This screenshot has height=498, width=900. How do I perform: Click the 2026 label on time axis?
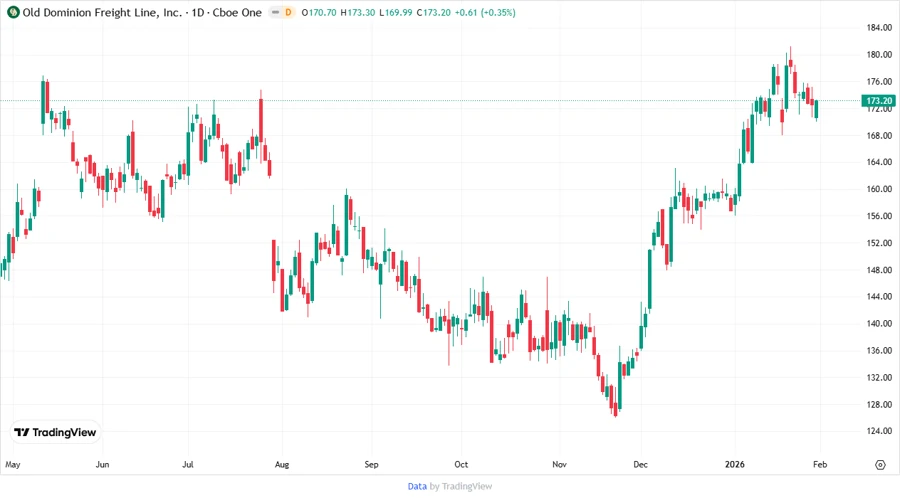pos(735,464)
